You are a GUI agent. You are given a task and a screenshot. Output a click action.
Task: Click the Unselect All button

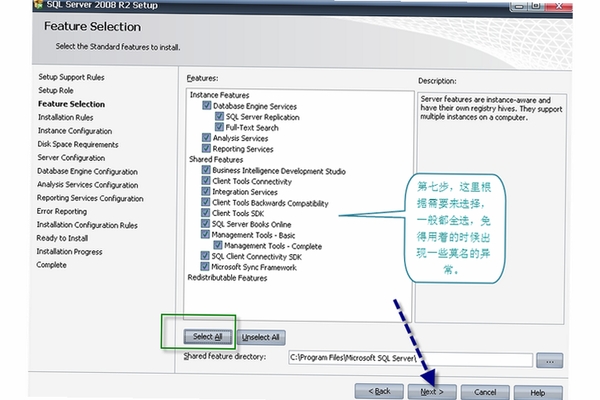[261, 337]
